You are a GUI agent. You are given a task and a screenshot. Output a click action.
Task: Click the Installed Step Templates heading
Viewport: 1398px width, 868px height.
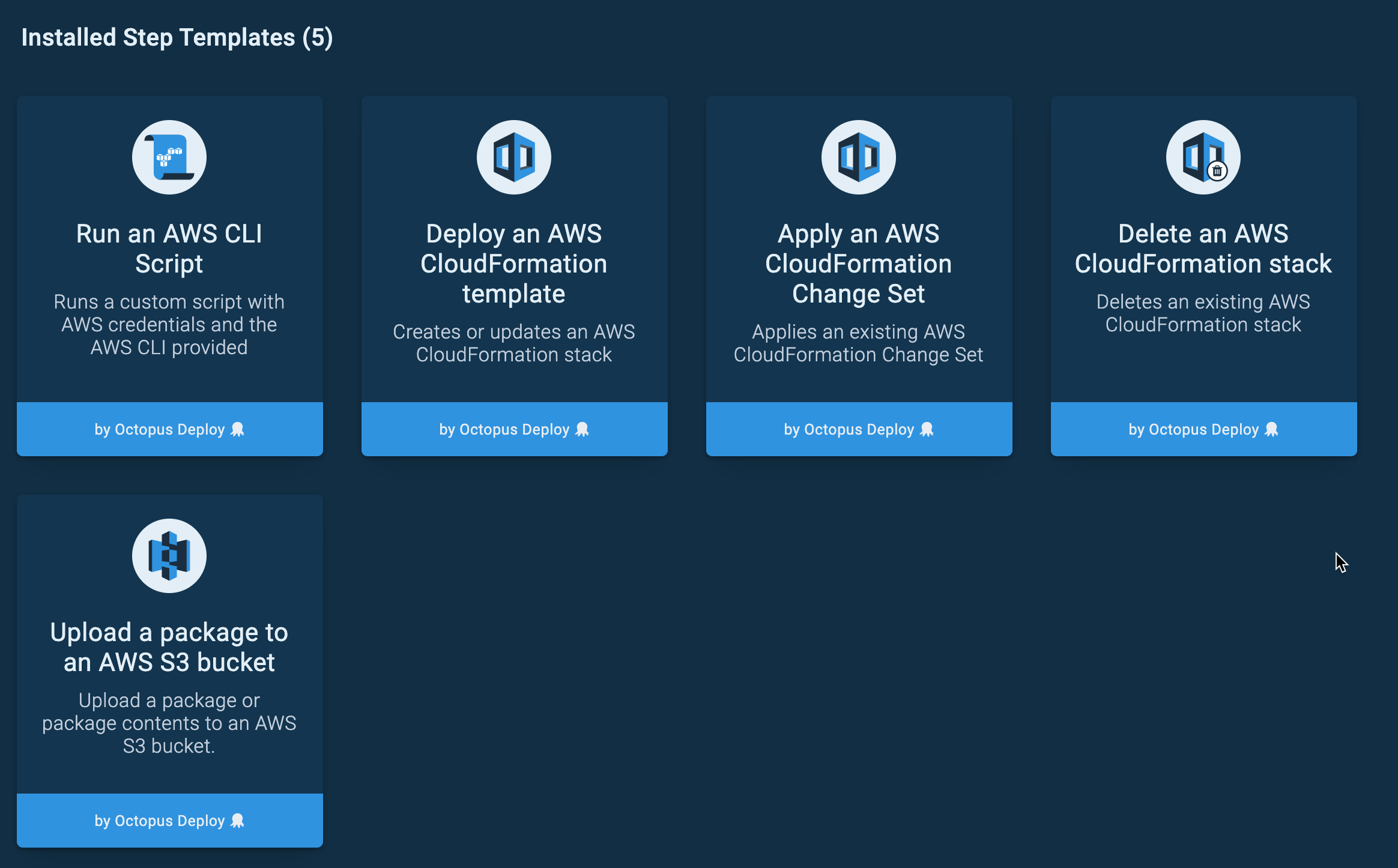coord(177,37)
